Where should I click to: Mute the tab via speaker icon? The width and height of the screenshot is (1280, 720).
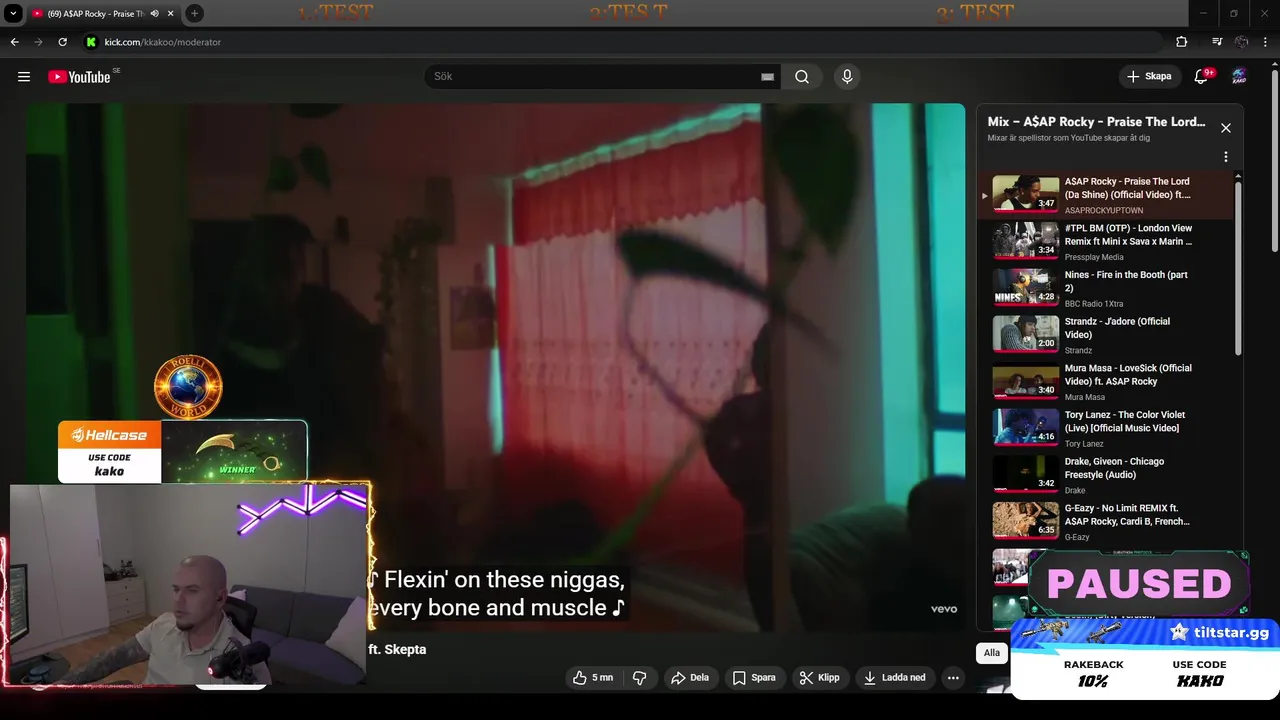coord(154,14)
